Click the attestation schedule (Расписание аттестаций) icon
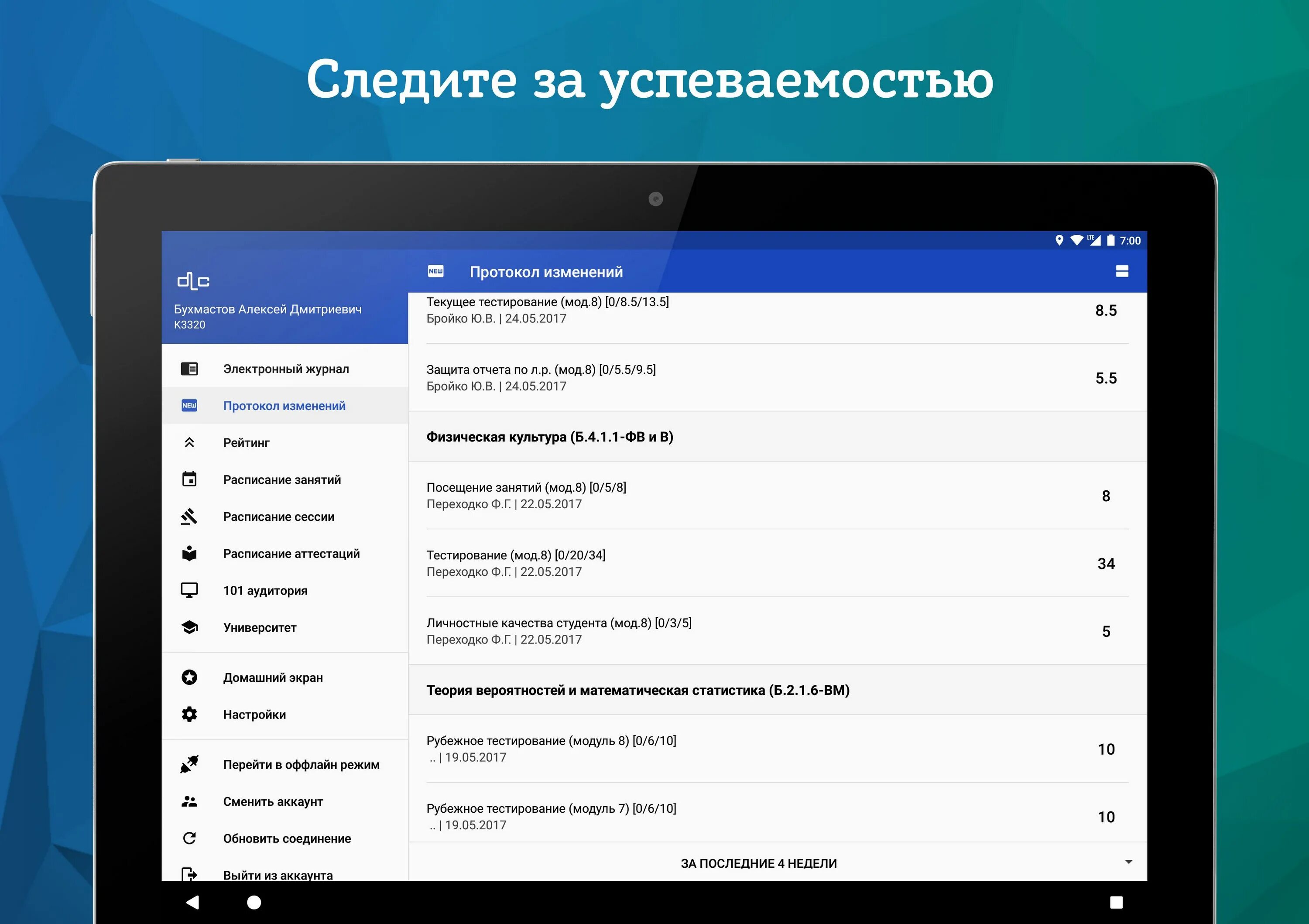The image size is (1309, 924). pos(189,554)
